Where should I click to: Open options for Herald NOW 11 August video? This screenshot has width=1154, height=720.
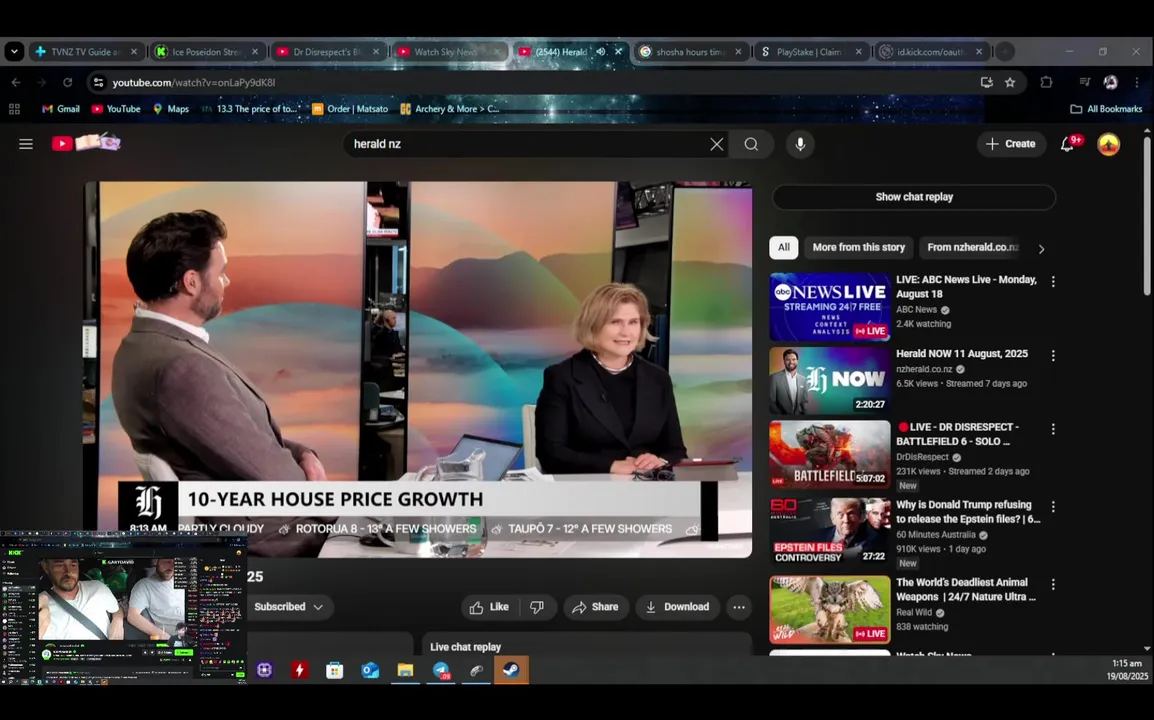1053,355
